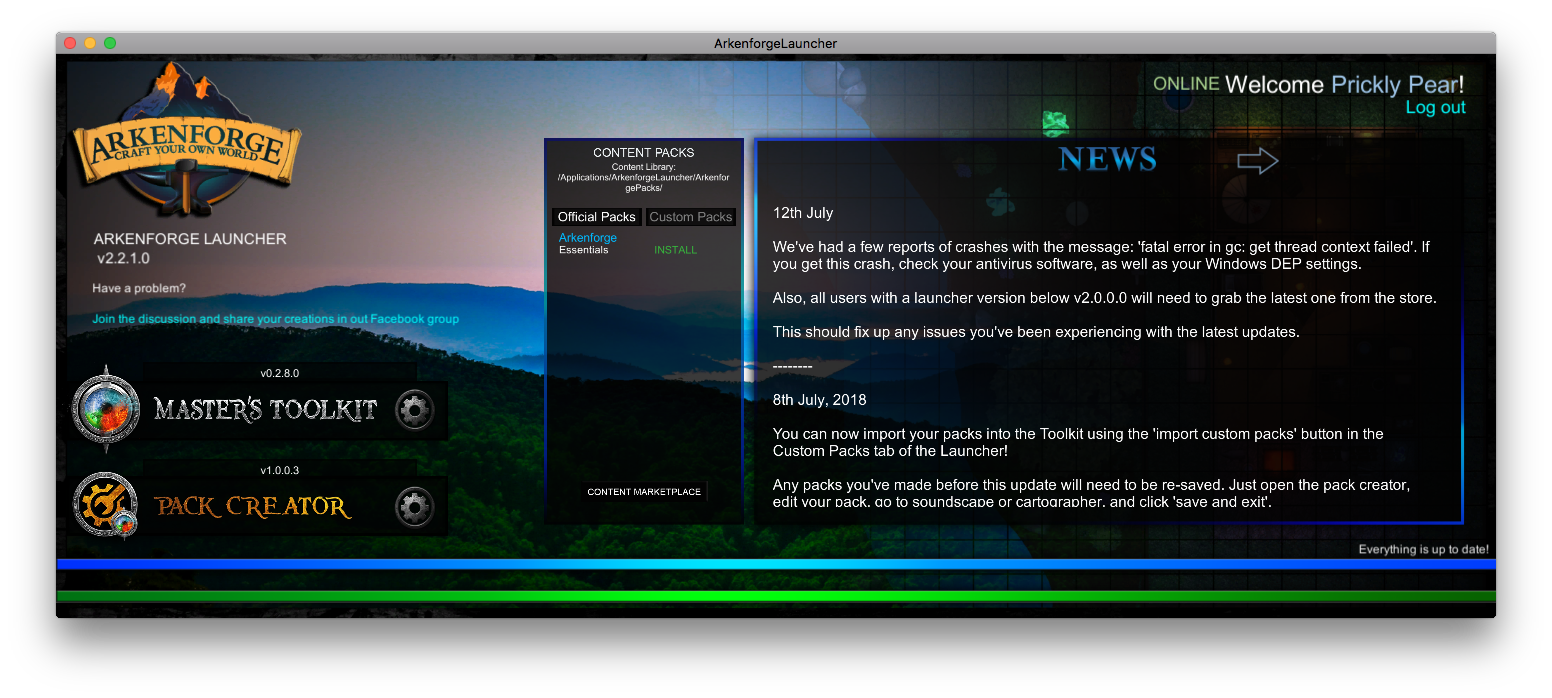Click the blue progress bar

pyautogui.click(x=776, y=564)
